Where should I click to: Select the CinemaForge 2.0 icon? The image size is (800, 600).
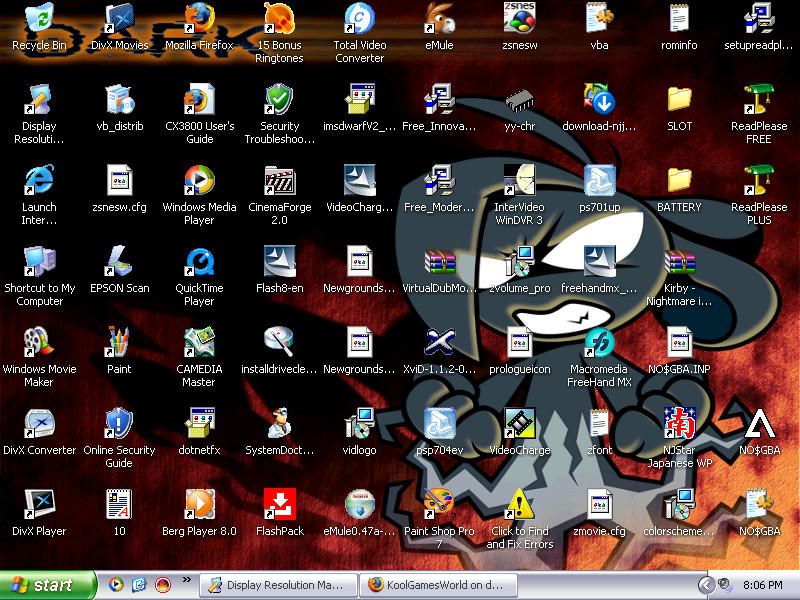[279, 180]
